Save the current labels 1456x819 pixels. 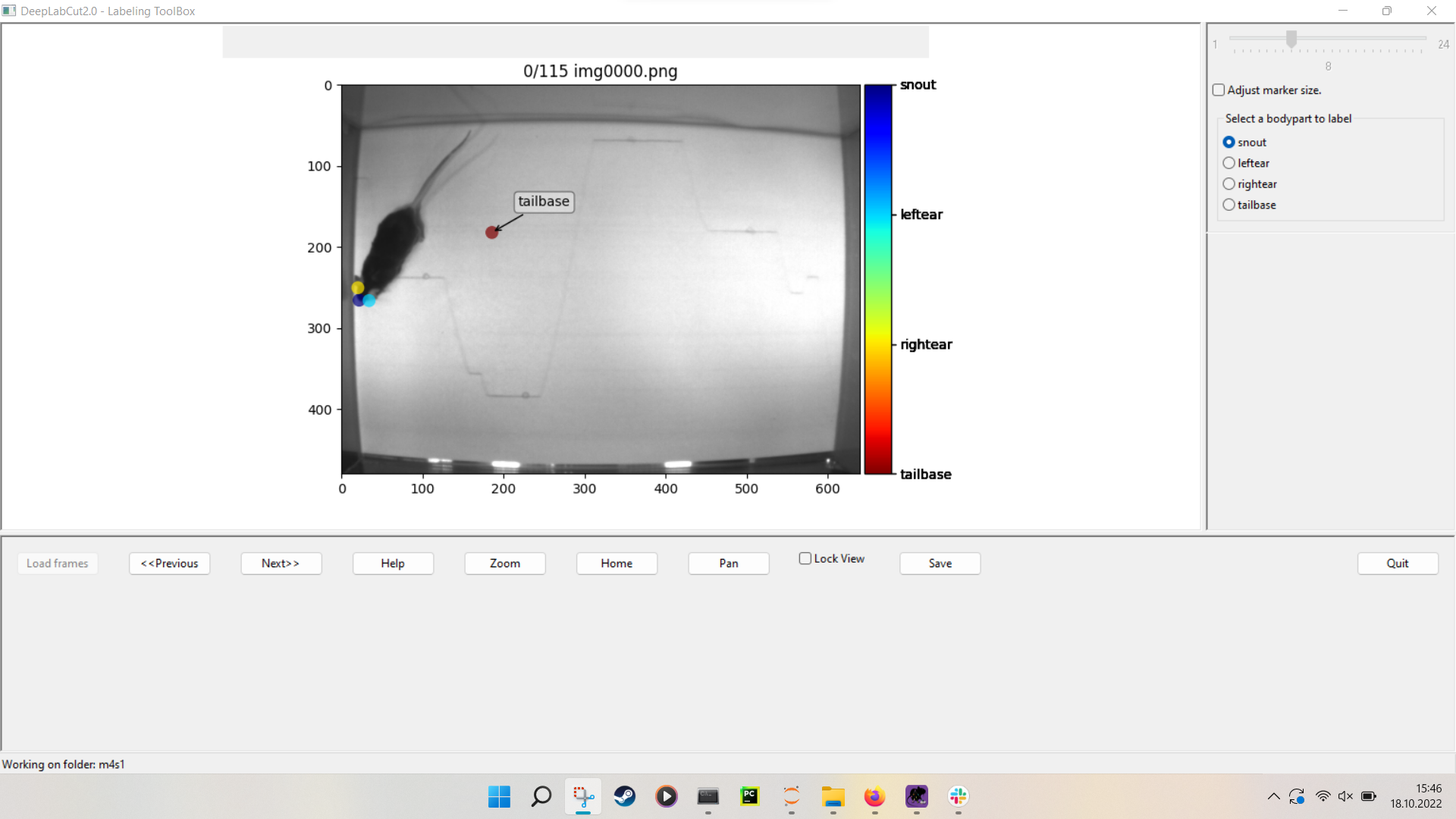coord(940,563)
